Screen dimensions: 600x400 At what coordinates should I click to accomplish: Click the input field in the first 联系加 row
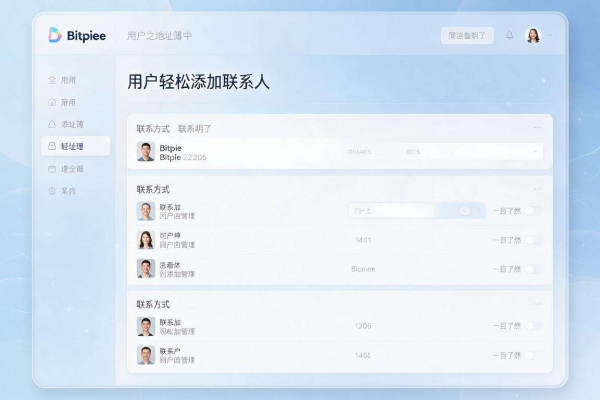416,211
